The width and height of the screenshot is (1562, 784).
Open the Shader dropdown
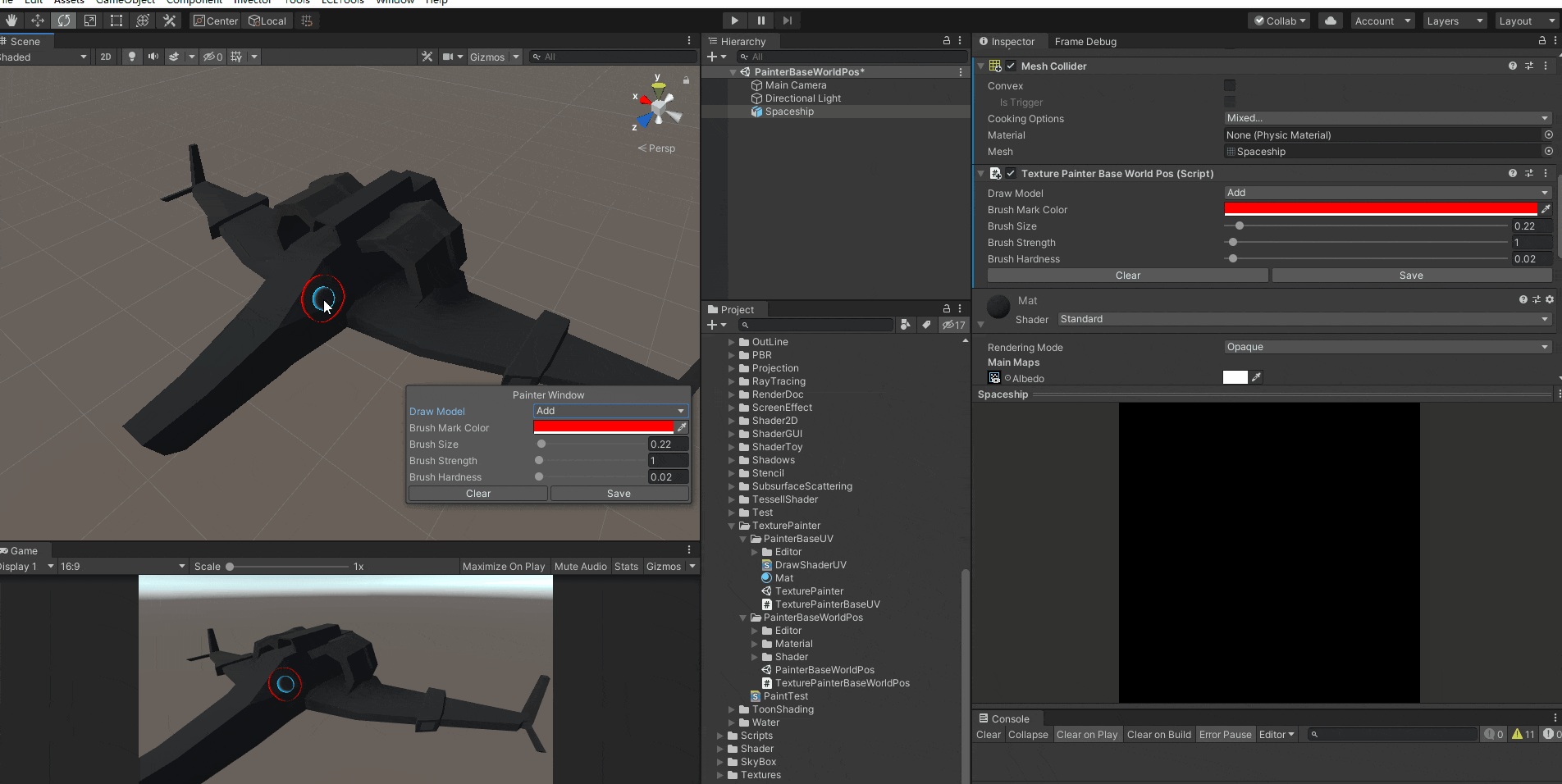1304,319
